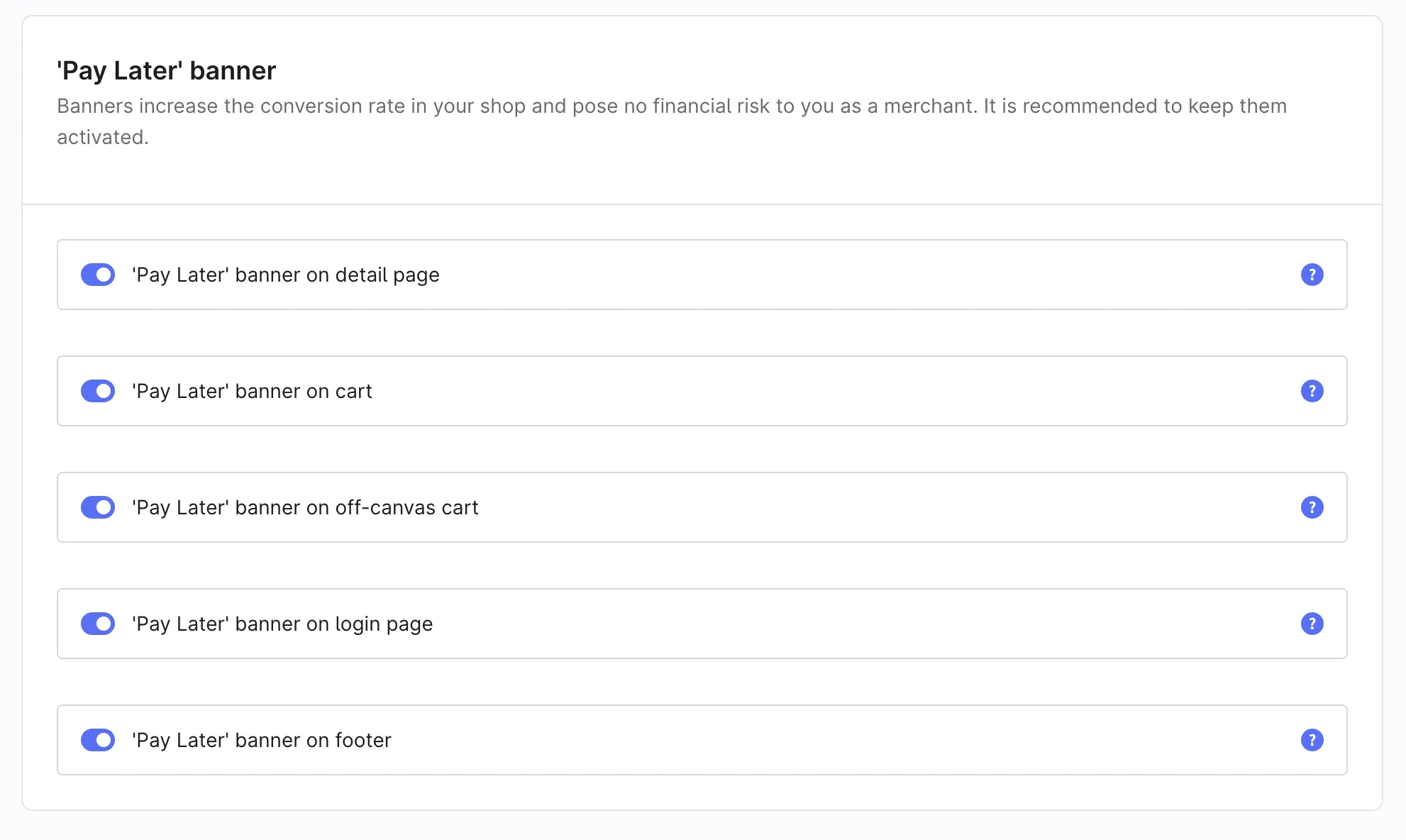View help for login page banner
Image resolution: width=1406 pixels, height=840 pixels.
1312,624
